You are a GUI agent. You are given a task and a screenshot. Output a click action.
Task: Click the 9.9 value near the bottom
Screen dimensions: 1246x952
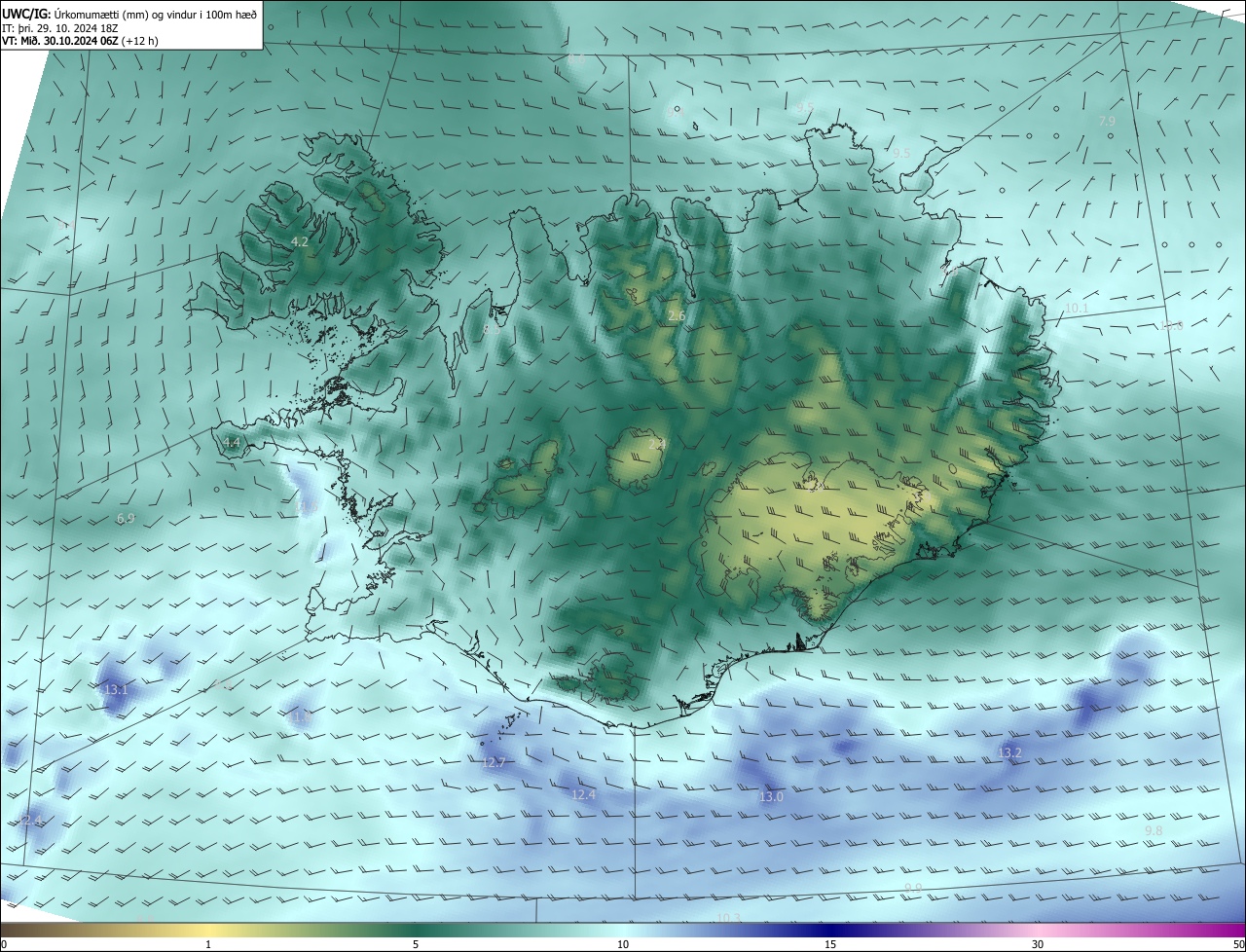913,888
